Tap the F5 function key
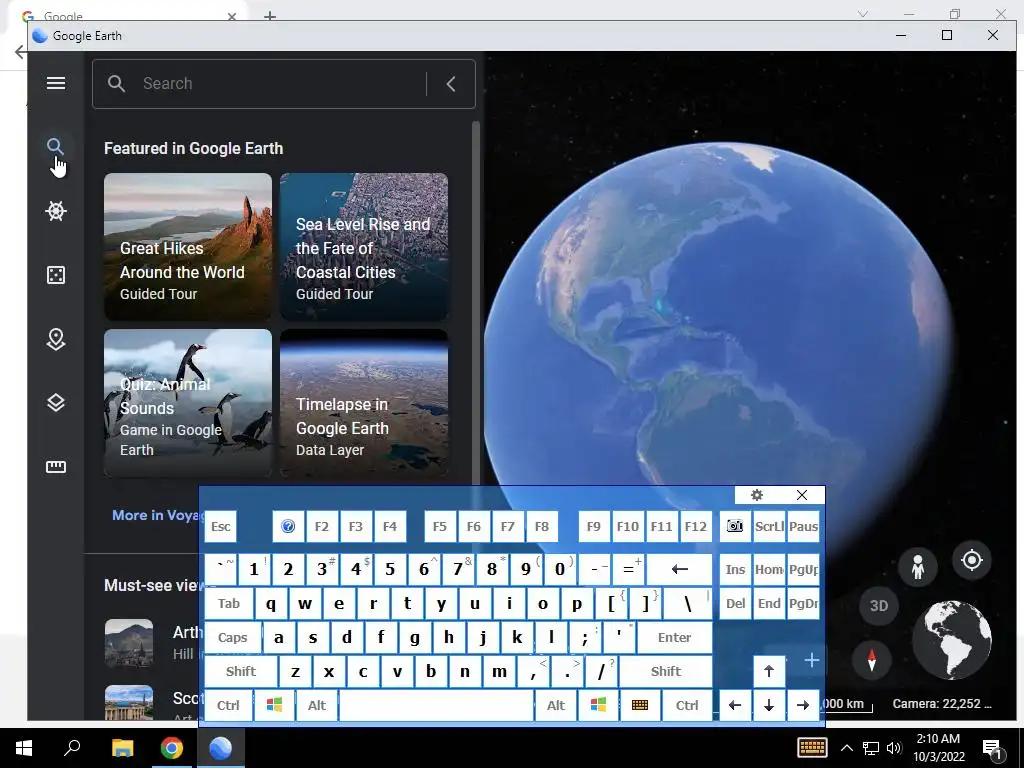This screenshot has height=768, width=1024. [x=440, y=526]
